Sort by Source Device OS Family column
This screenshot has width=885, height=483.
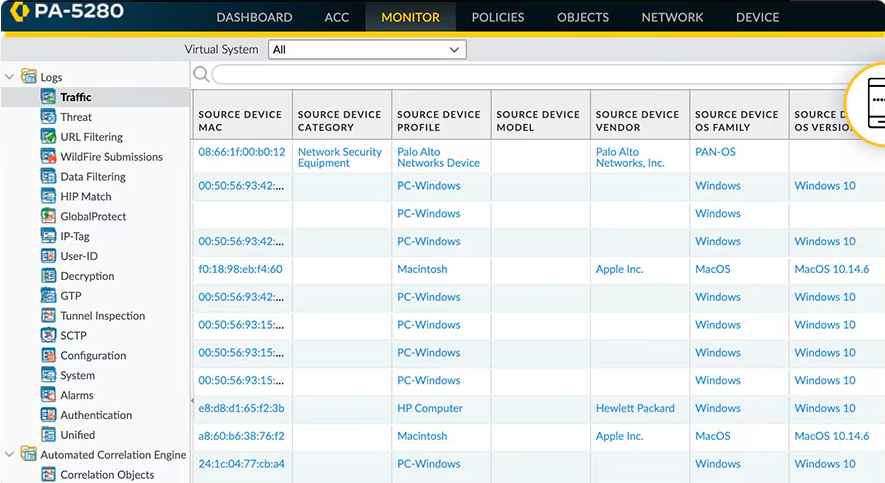pyautogui.click(x=739, y=115)
